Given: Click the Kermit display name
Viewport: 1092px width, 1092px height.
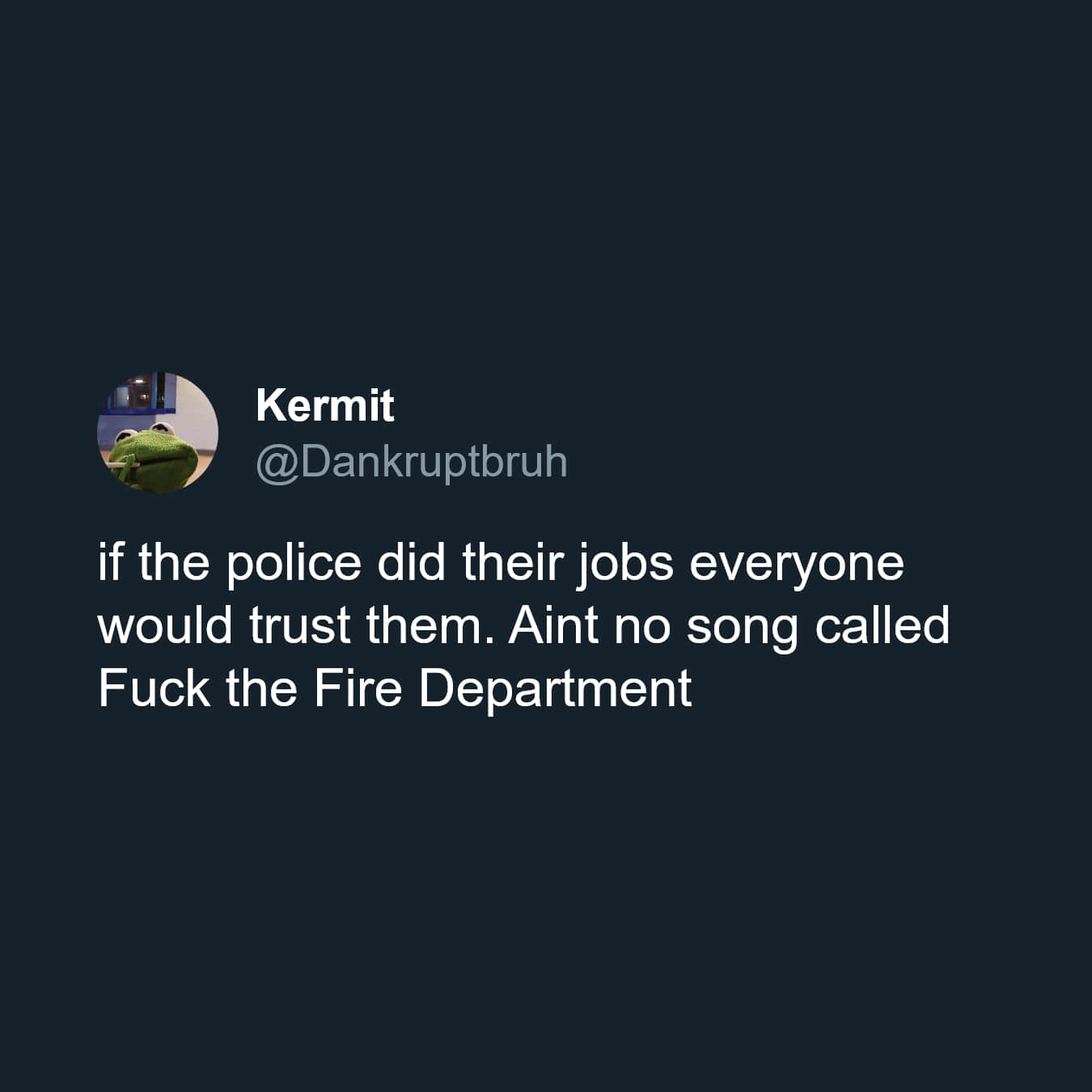Looking at the screenshot, I should (x=325, y=405).
